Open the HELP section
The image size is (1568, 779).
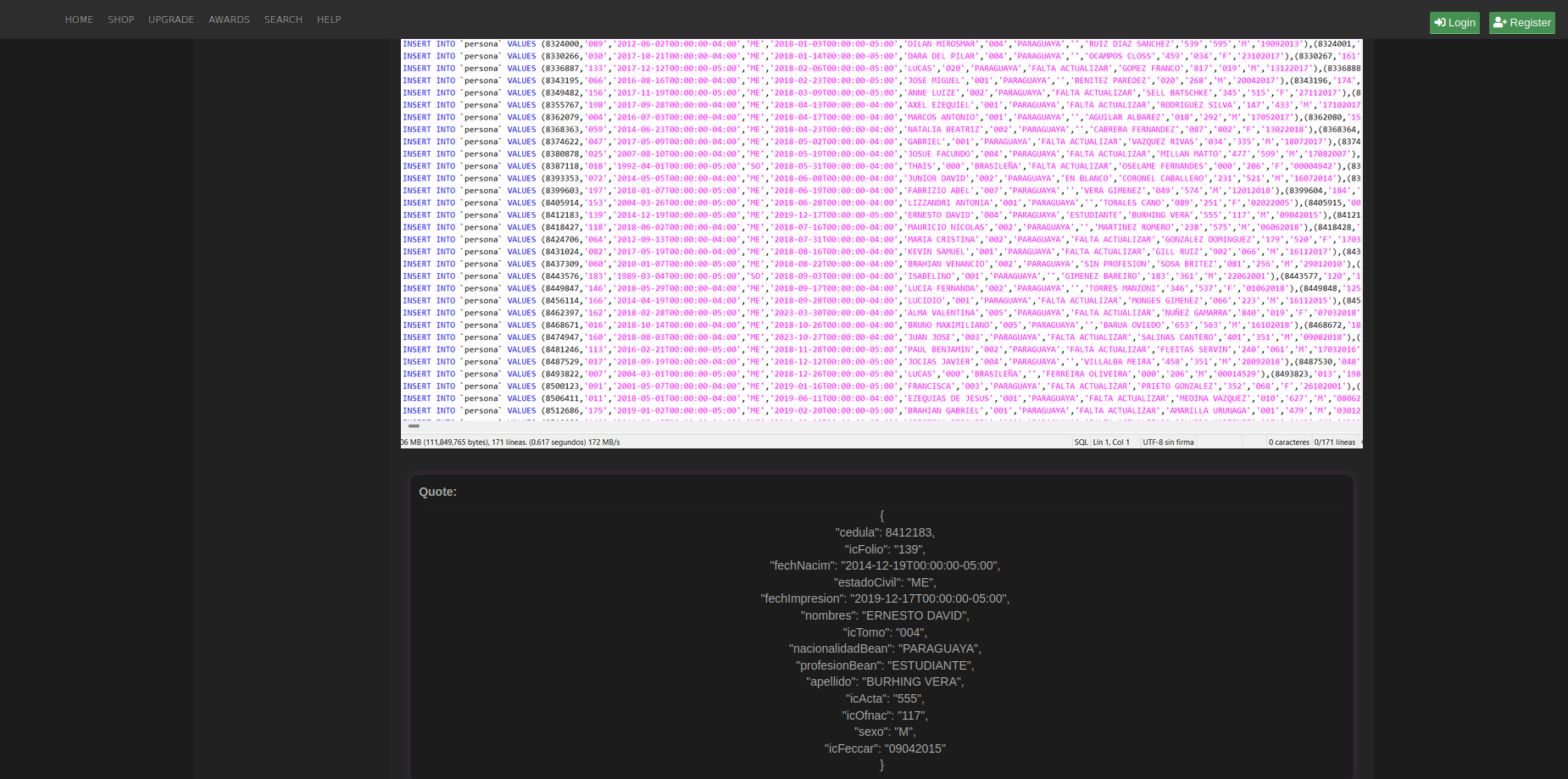pyautogui.click(x=329, y=19)
